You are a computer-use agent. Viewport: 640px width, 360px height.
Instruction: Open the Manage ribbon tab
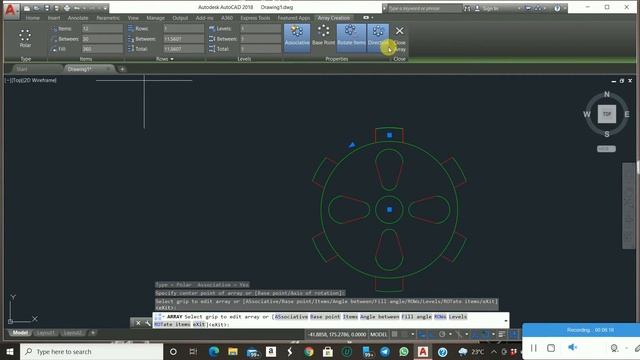(156, 18)
